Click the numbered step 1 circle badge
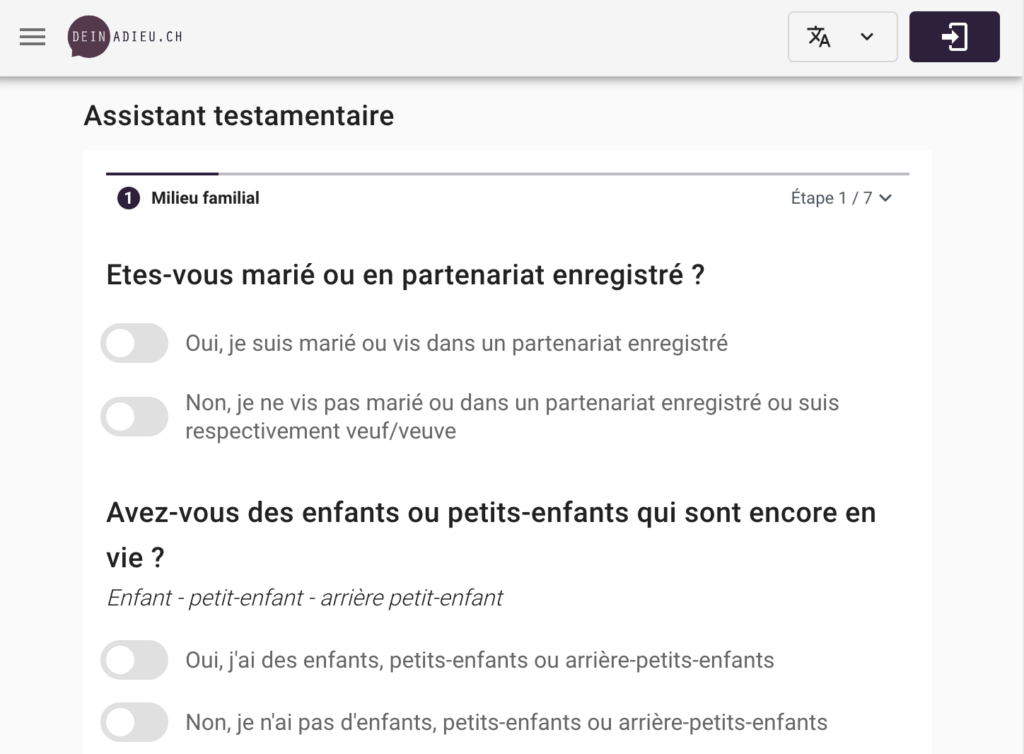This screenshot has height=754, width=1024. [x=128, y=198]
